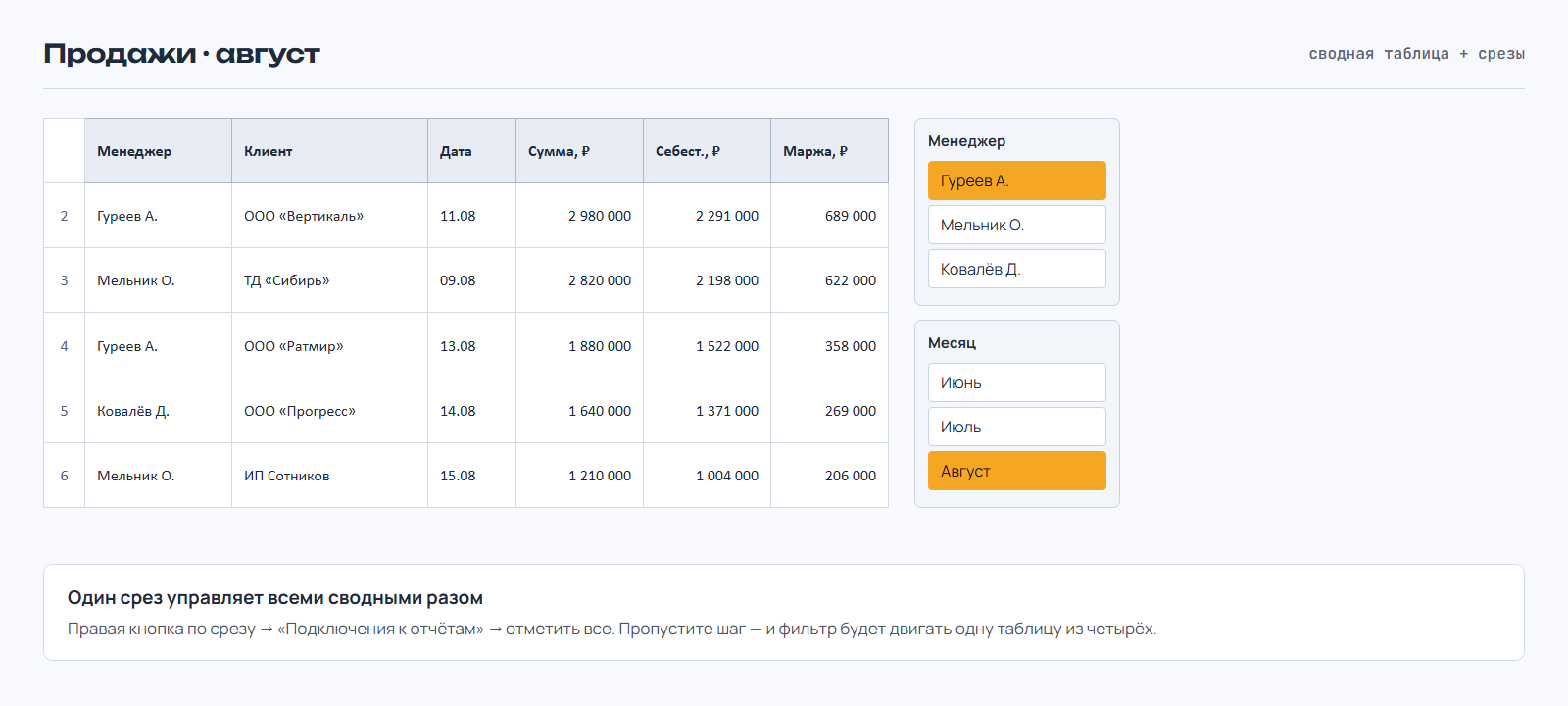The image size is (1568, 706).
Task: Select row number 4 header
Action: 65,346
